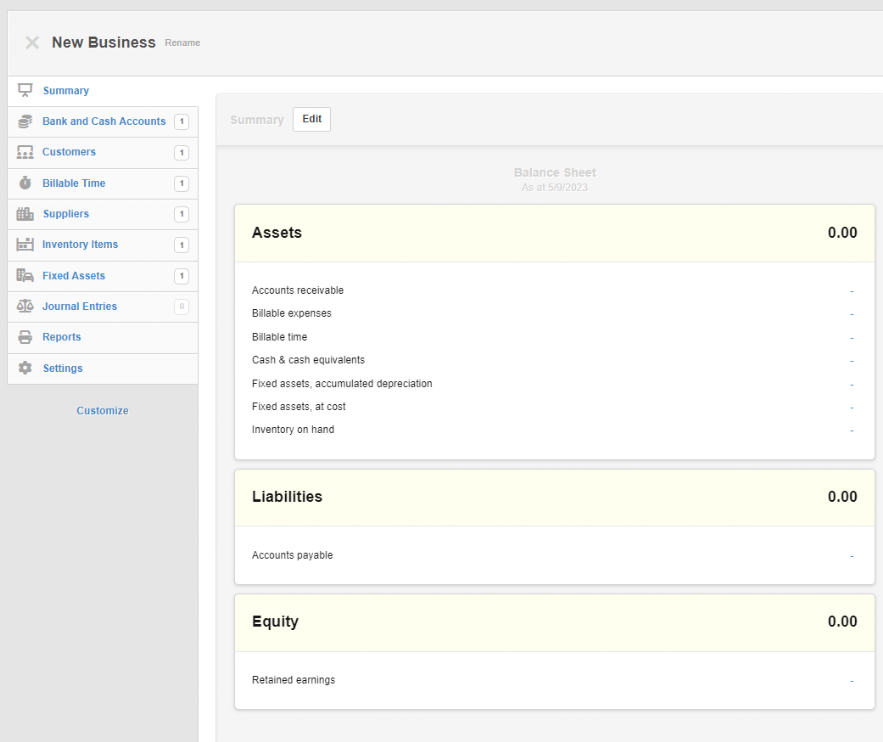The height and width of the screenshot is (742, 883).
Task: Click the Settings gear icon
Action: pos(25,368)
